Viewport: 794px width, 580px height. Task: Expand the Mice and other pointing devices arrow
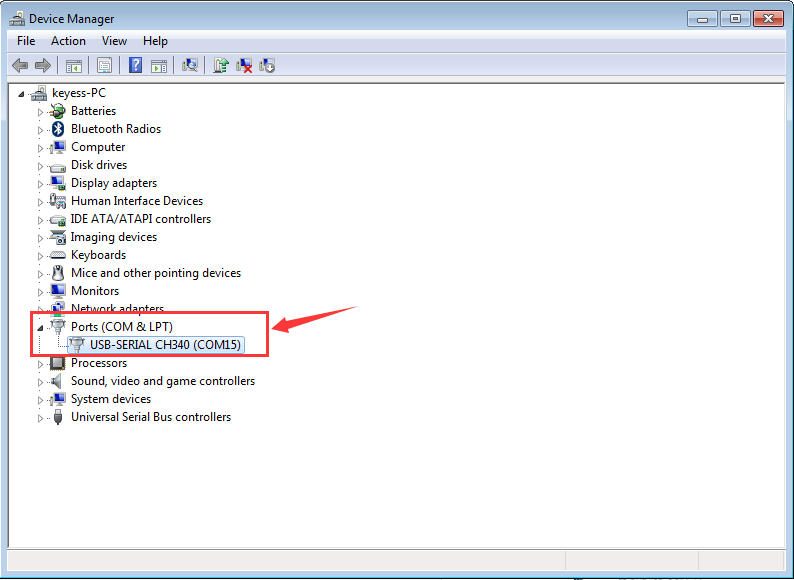click(x=40, y=274)
